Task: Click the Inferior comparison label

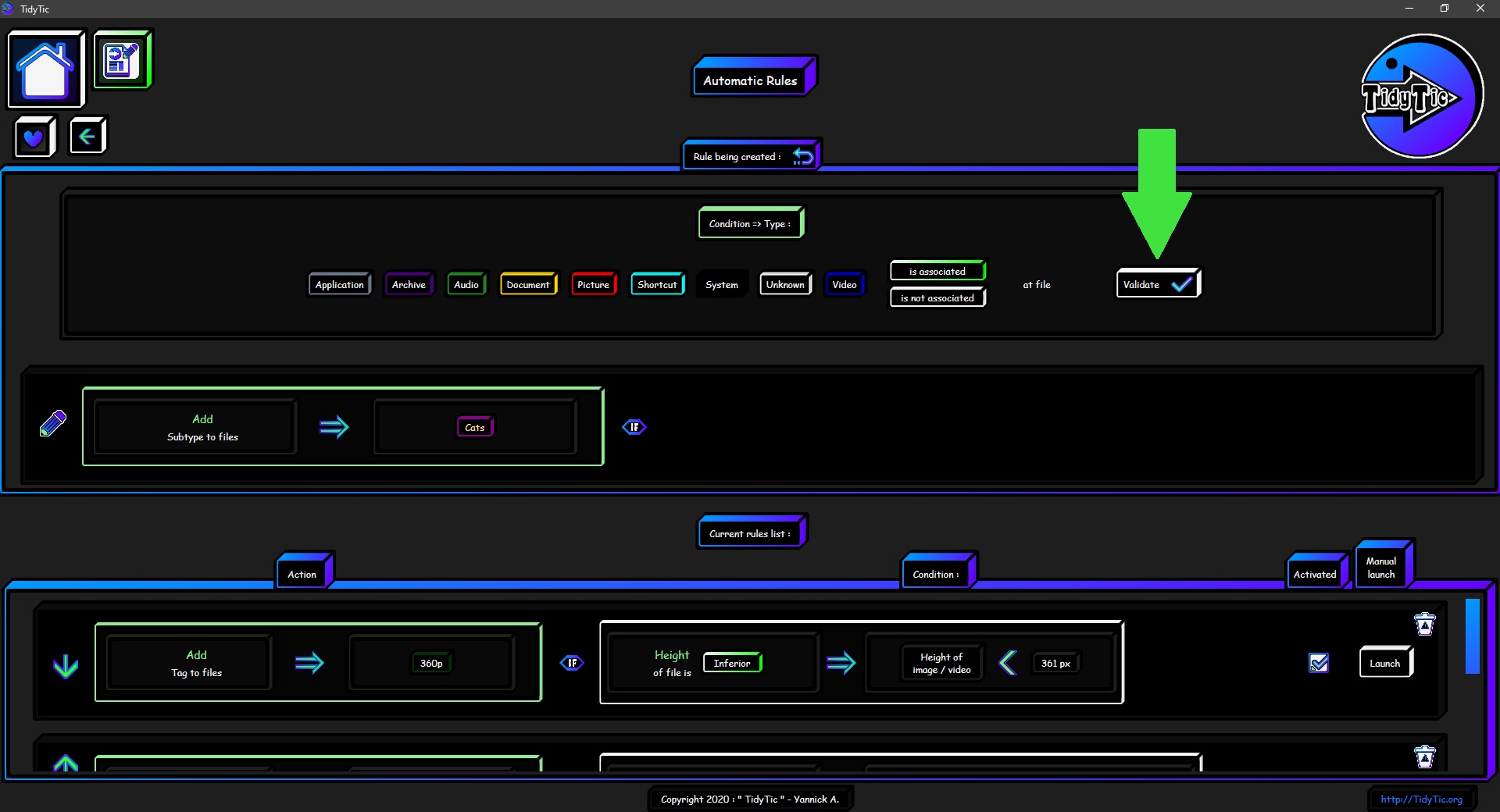Action: pos(732,663)
